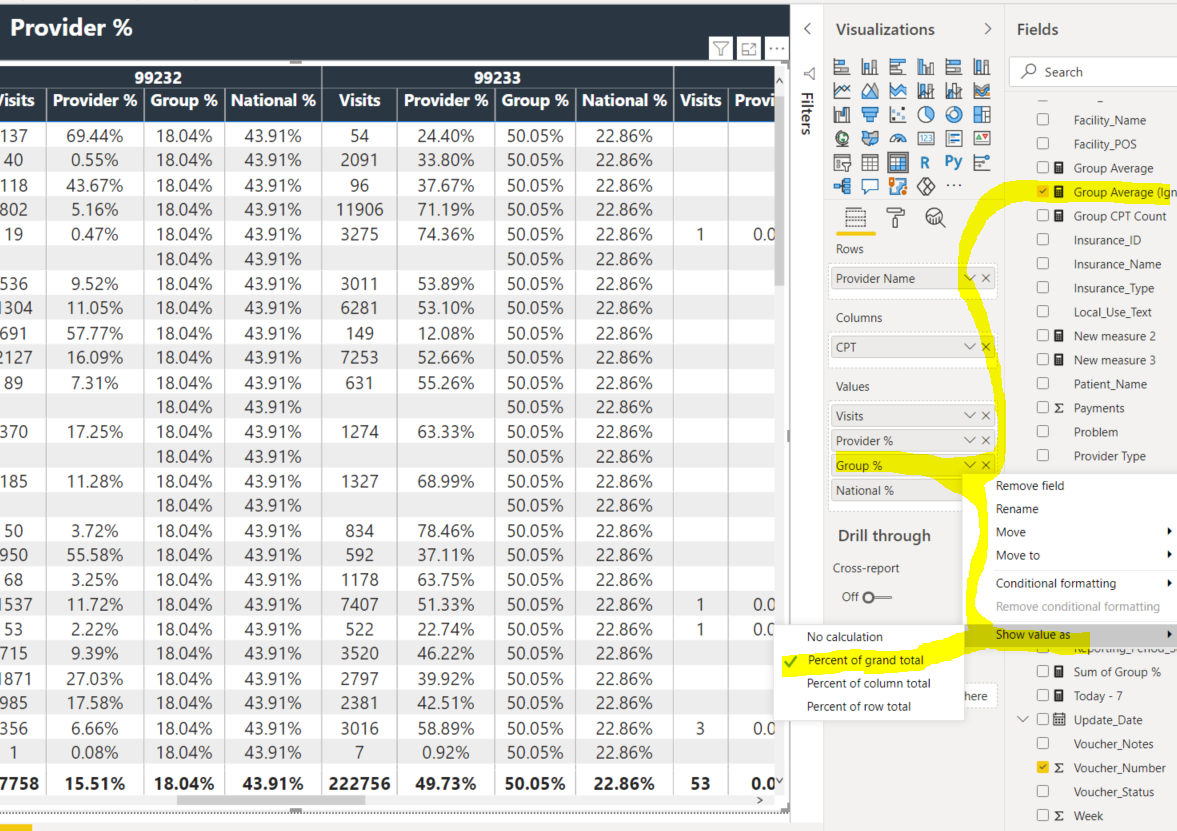
Task: Select the decomposition tree visual
Action: [x=841, y=186]
